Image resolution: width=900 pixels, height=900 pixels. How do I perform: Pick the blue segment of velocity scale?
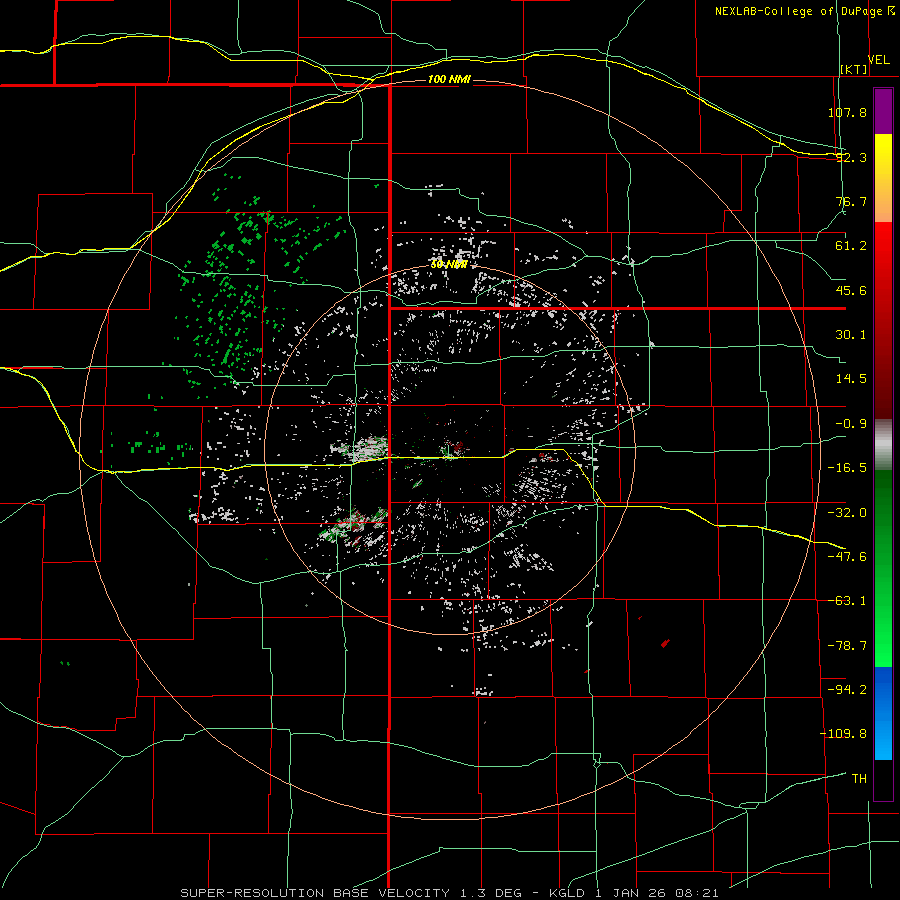pos(883,713)
